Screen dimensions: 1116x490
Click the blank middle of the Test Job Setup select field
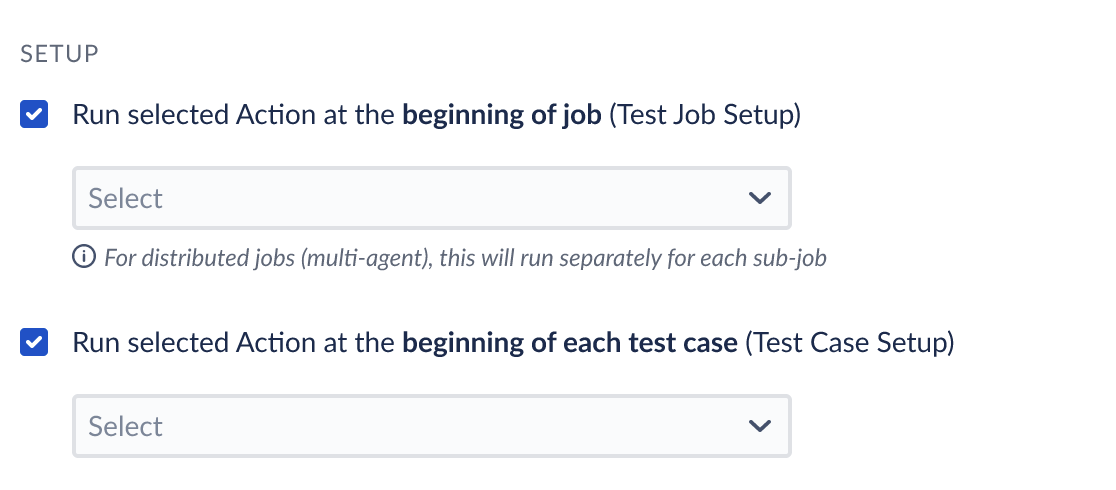tap(456, 198)
